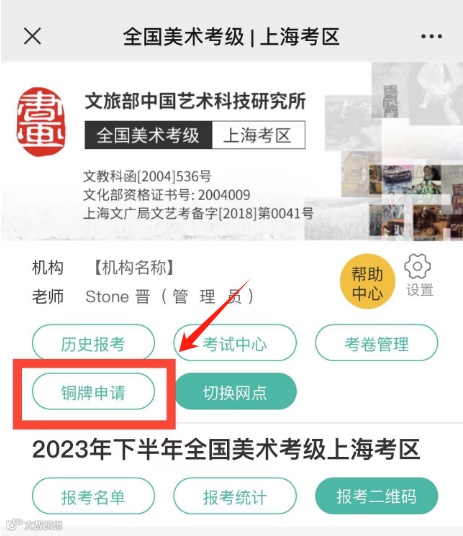
Task: Switch outlet via 切换网点 button
Action: 235,391
